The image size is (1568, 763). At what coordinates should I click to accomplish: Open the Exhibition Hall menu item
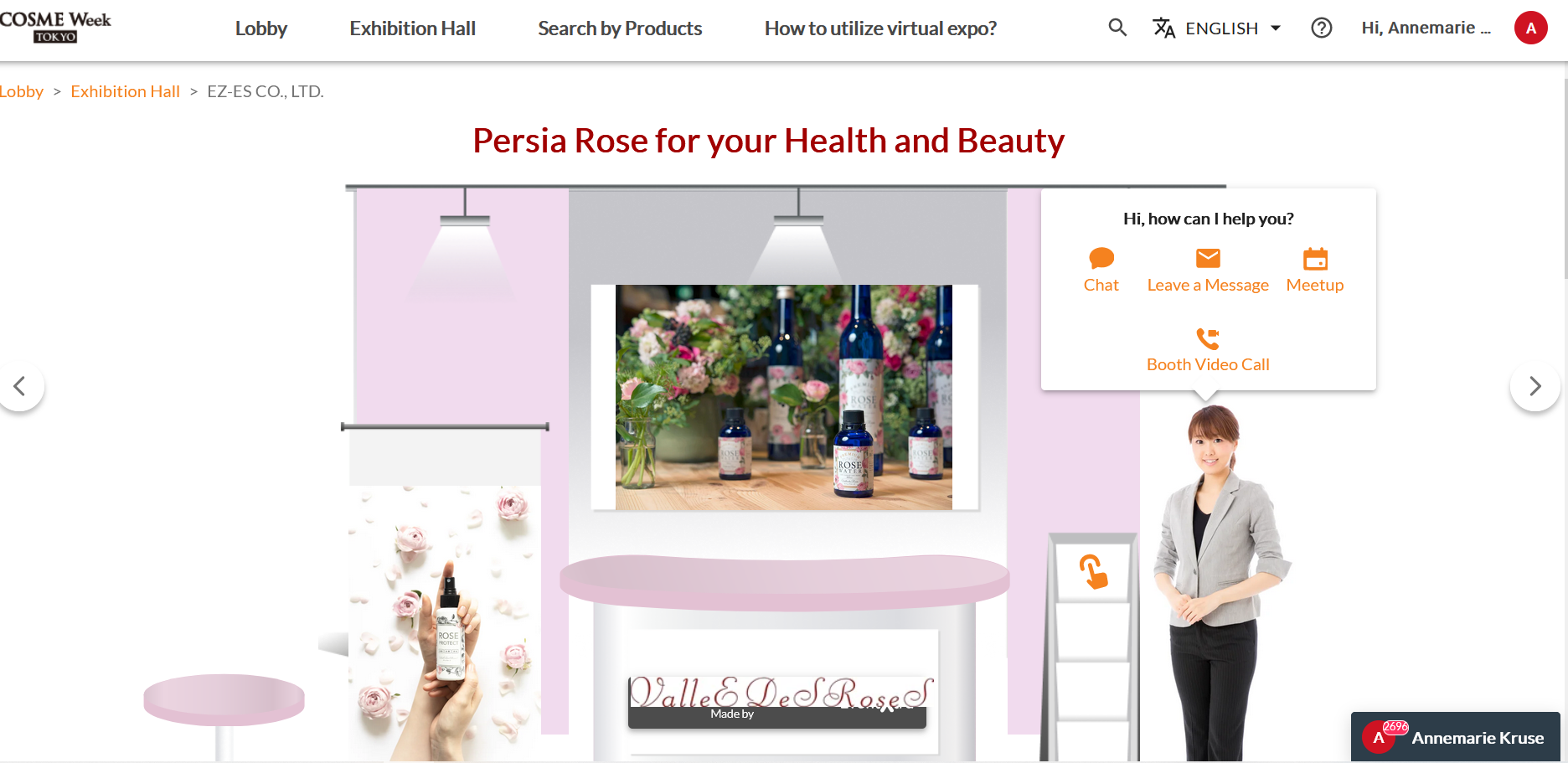412,28
